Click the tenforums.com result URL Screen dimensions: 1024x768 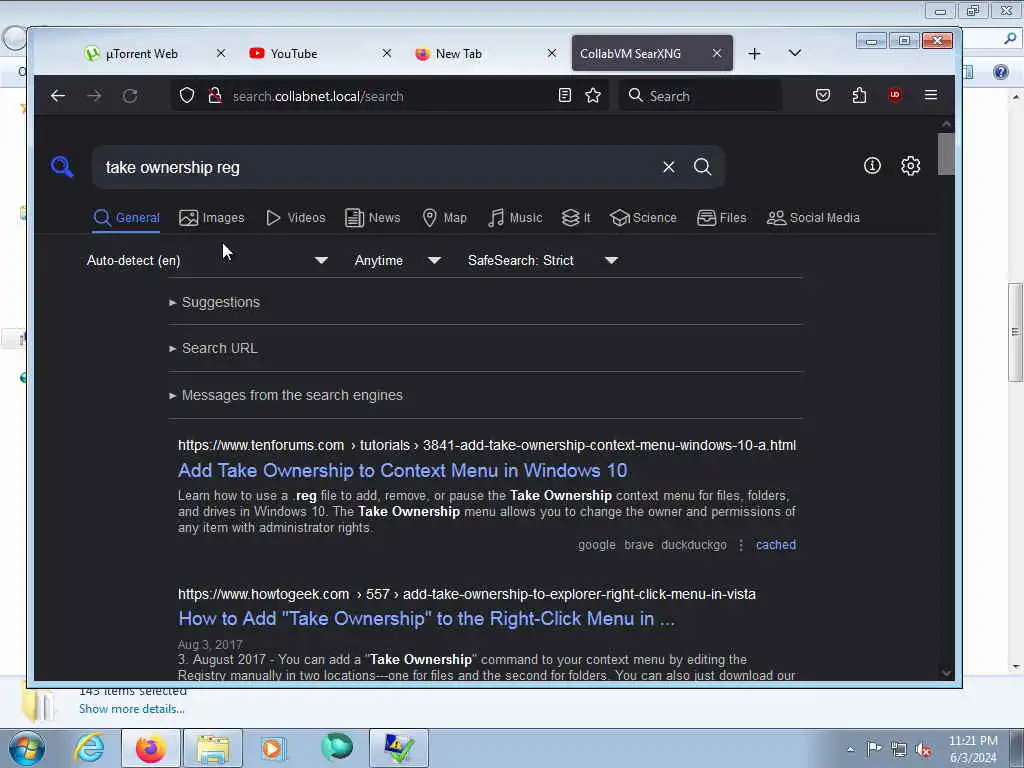[487, 445]
